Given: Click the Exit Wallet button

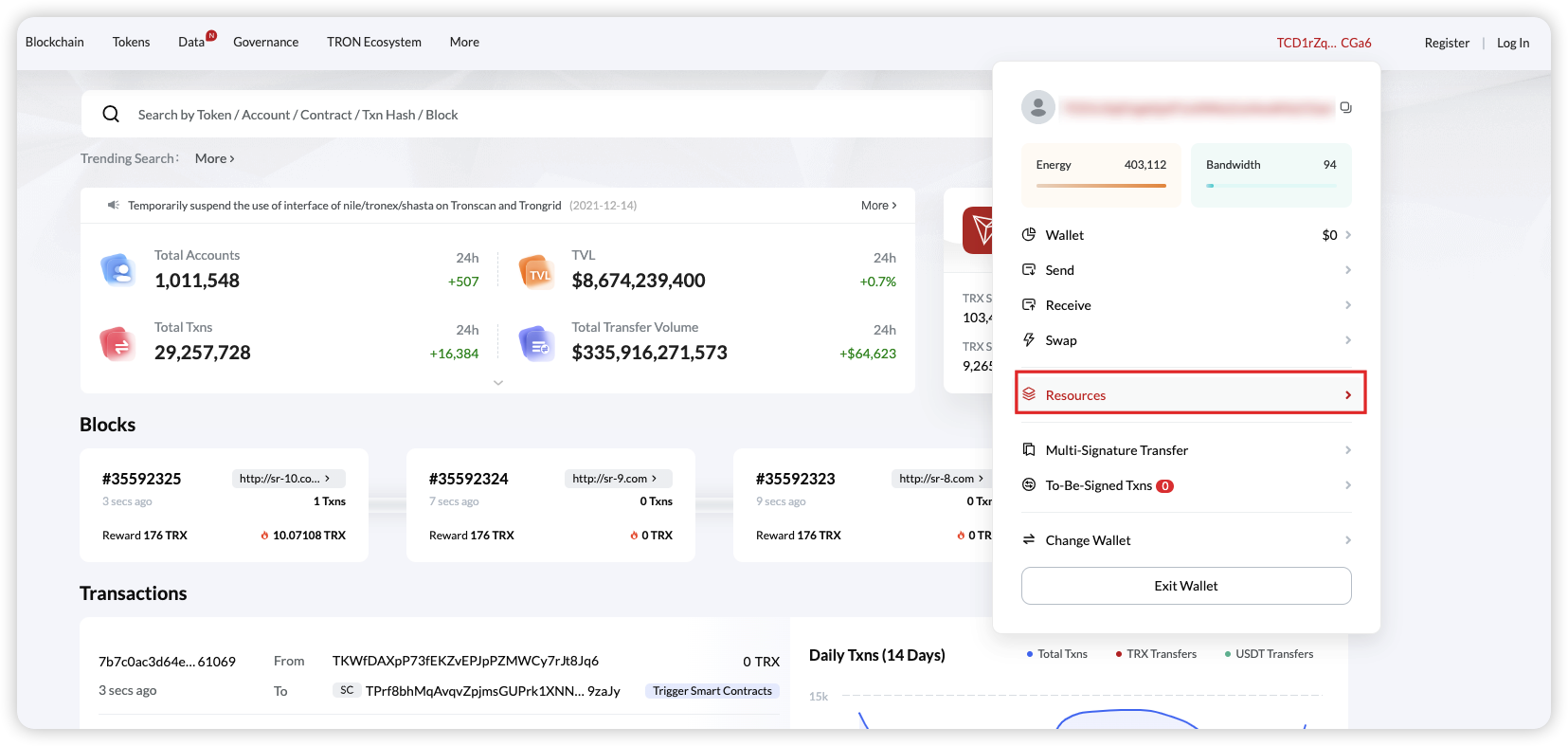Looking at the screenshot, I should tap(1185, 586).
